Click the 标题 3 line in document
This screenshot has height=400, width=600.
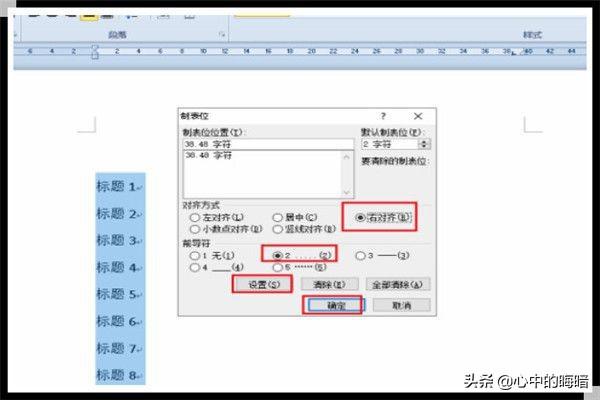tap(119, 240)
